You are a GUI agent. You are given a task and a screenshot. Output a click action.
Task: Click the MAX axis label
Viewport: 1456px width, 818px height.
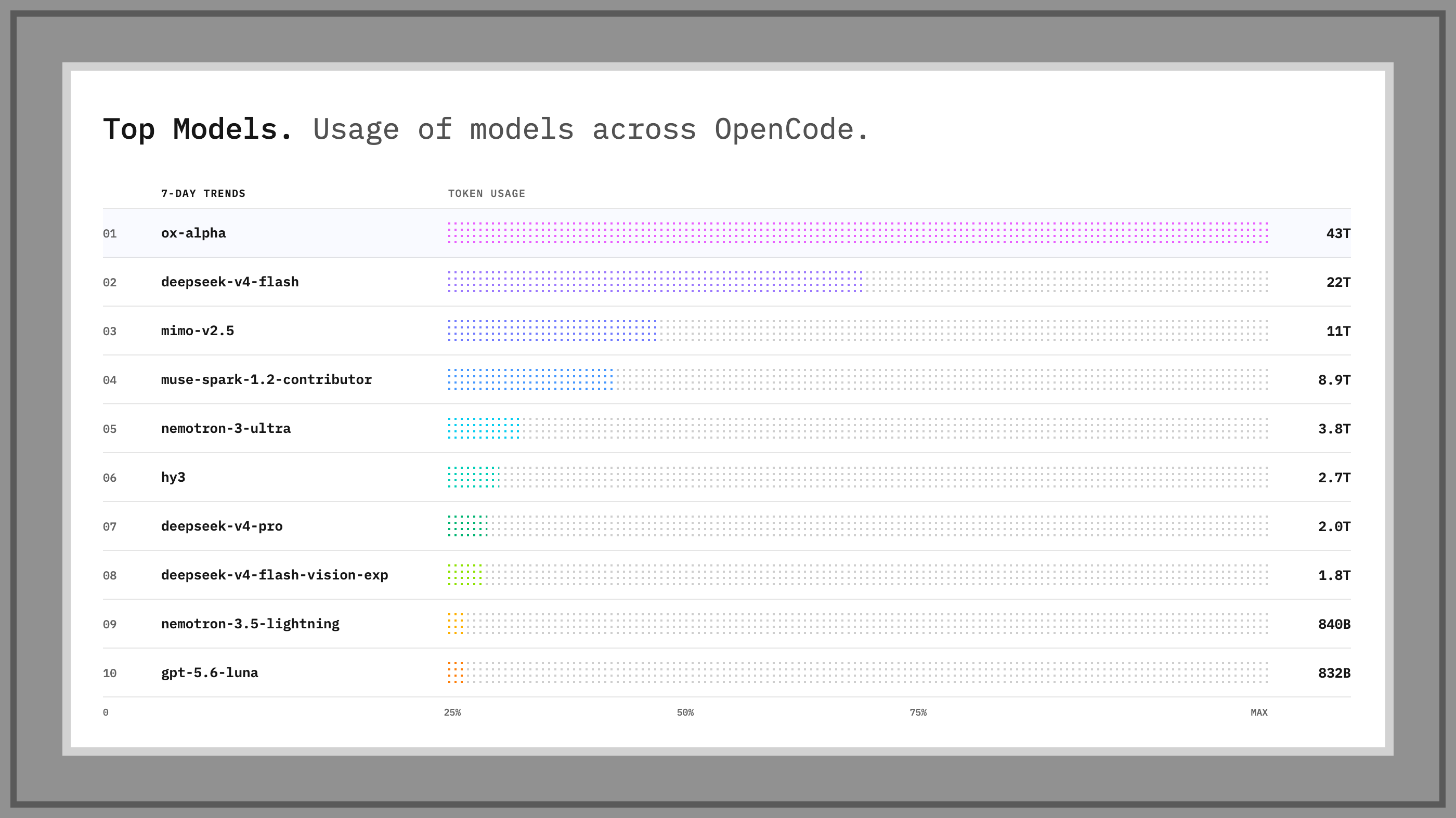1259,713
